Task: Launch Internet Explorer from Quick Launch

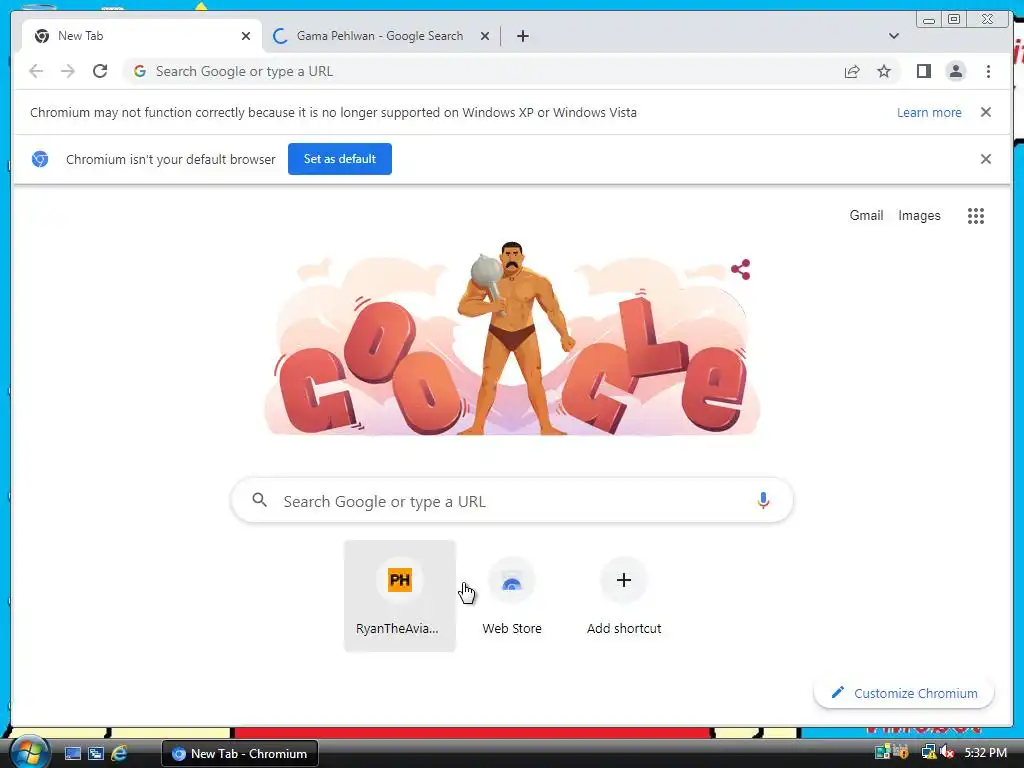Action: coord(119,754)
